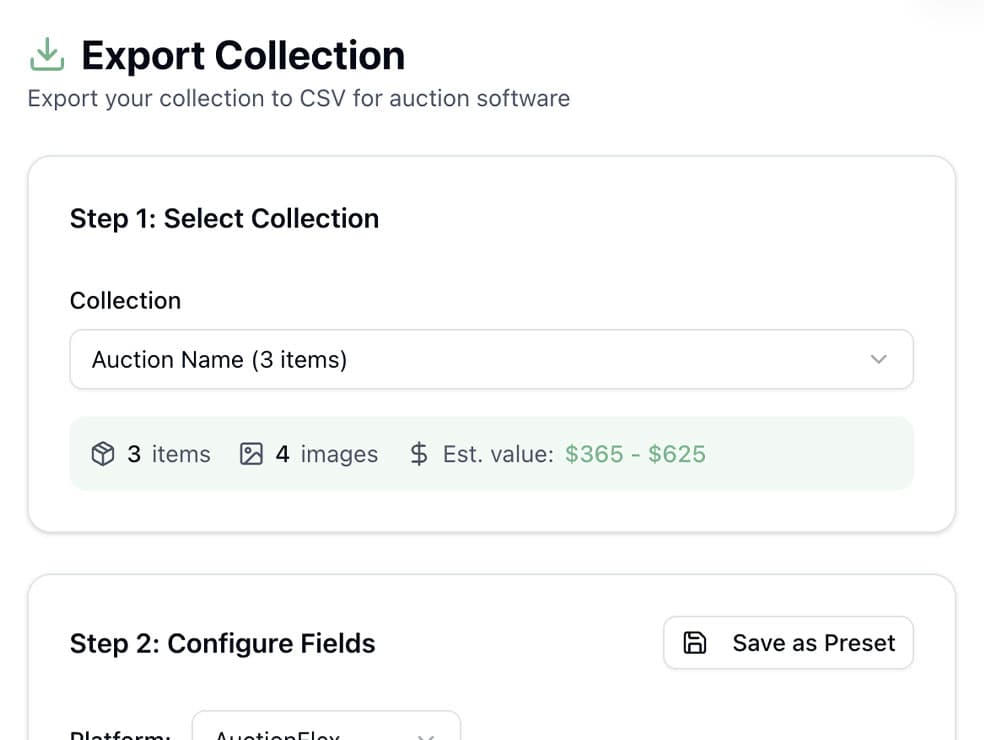984x740 pixels.
Task: Click the download icon beside Export Collection title
Action: pyautogui.click(x=45, y=55)
